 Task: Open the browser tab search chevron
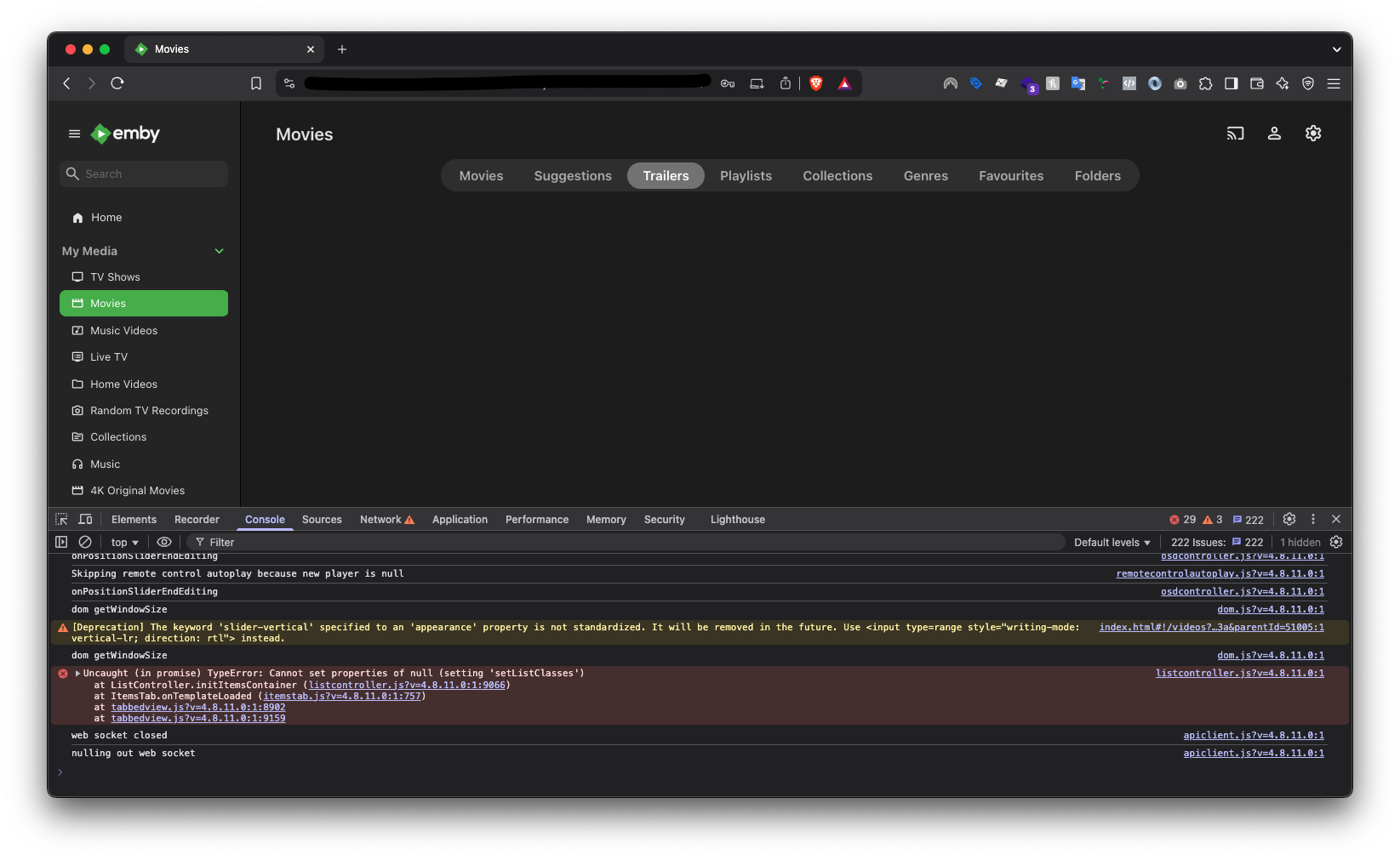coord(1336,49)
